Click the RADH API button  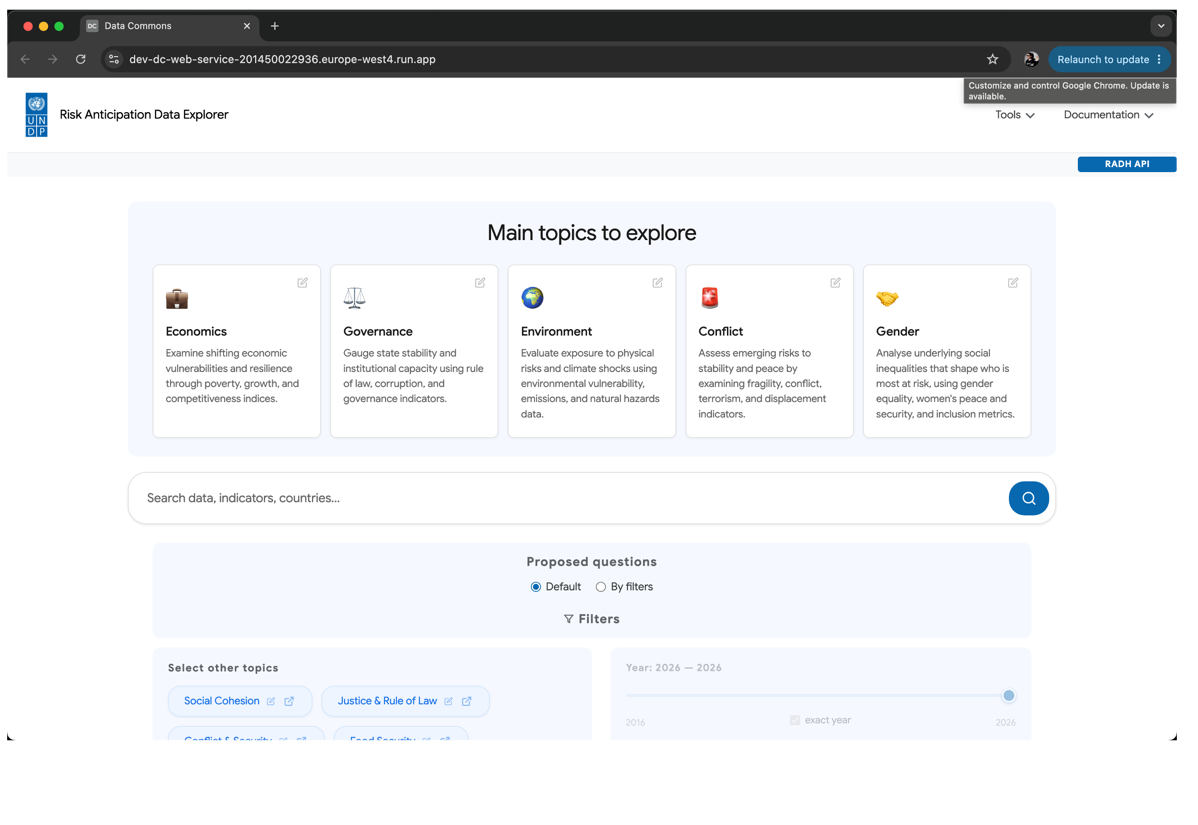(x=1126, y=164)
